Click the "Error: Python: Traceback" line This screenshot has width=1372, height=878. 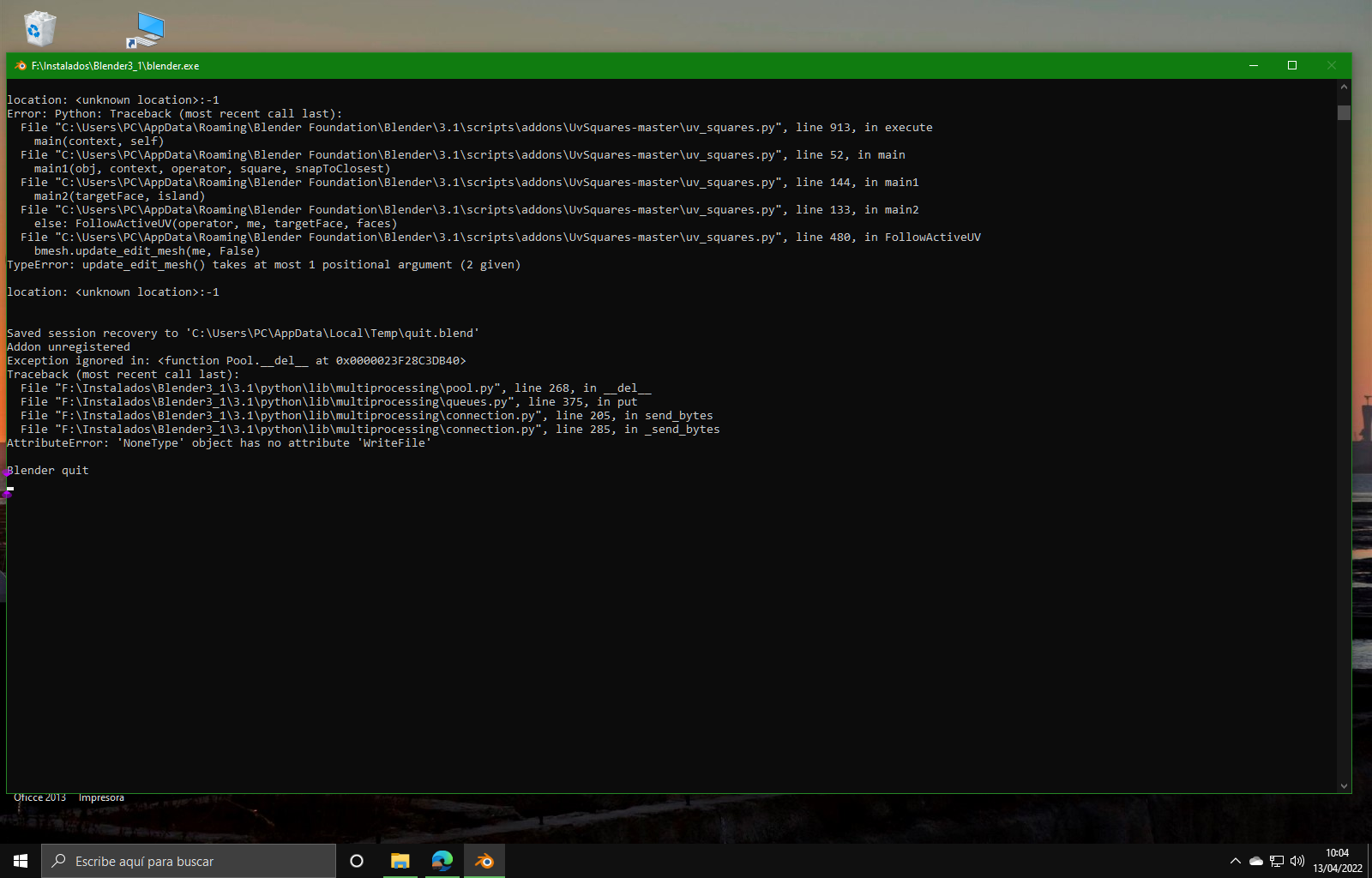tap(175, 114)
